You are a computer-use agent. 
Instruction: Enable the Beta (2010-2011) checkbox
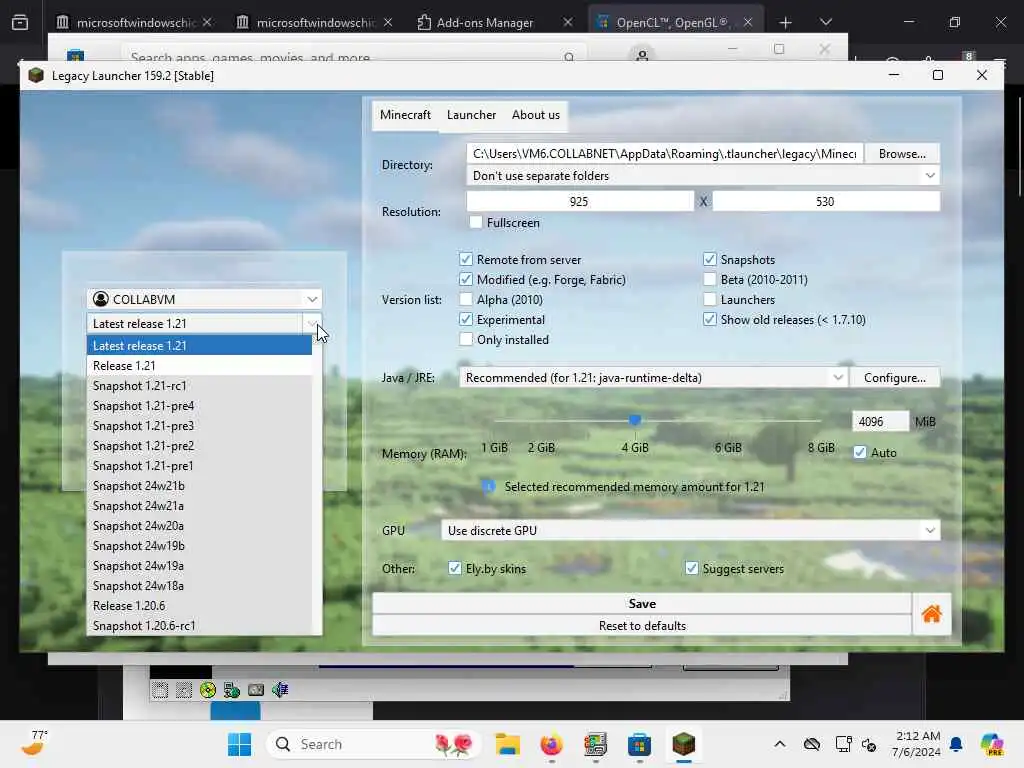pos(710,280)
